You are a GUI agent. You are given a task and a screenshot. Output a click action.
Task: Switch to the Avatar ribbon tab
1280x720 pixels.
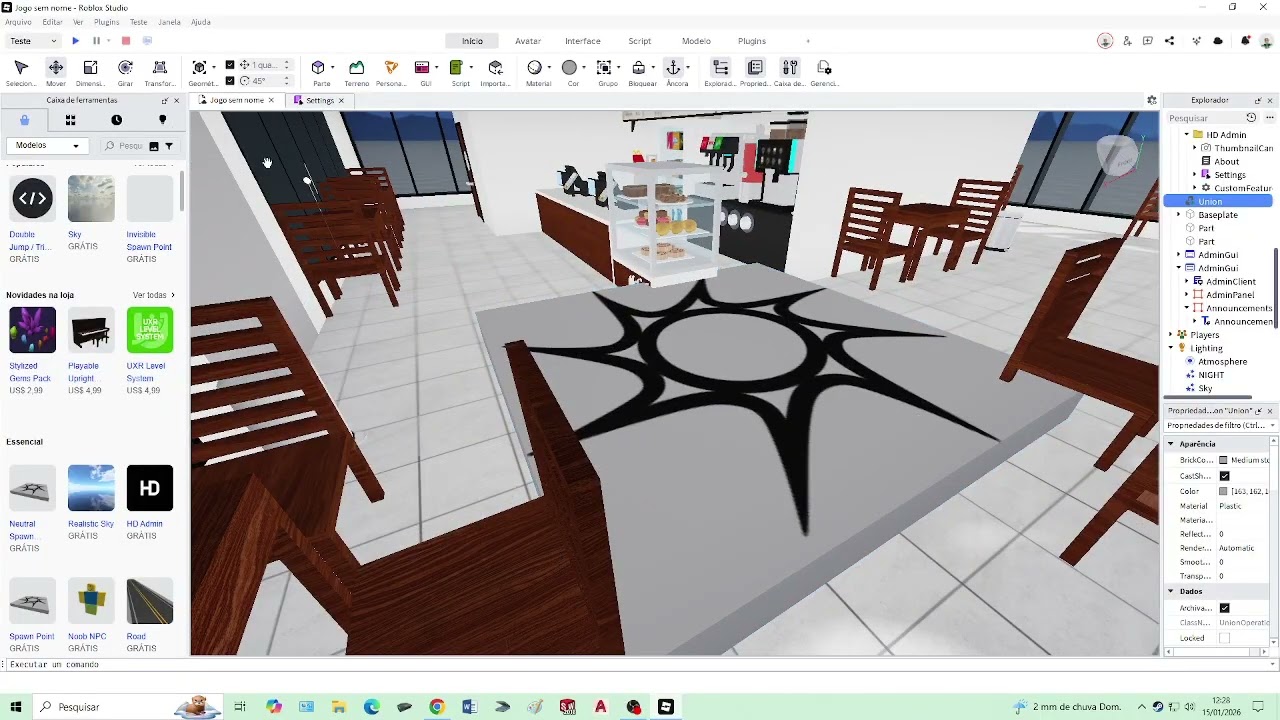(x=528, y=41)
